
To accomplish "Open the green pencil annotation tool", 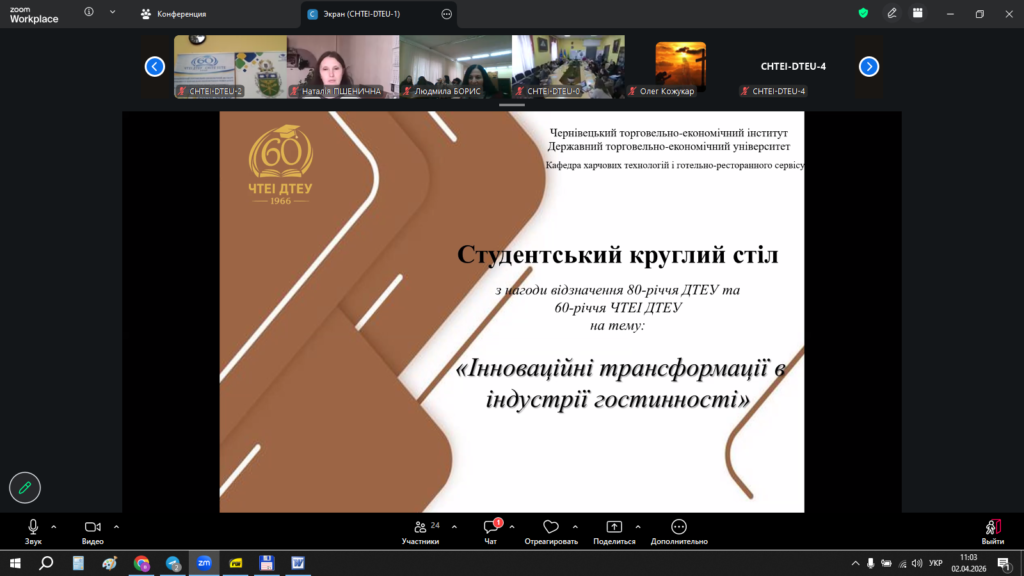I will [25, 488].
